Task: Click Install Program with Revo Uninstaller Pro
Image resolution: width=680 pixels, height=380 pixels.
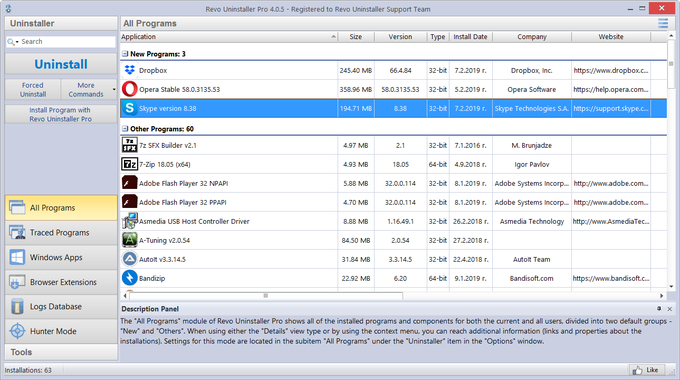Action: (61, 114)
